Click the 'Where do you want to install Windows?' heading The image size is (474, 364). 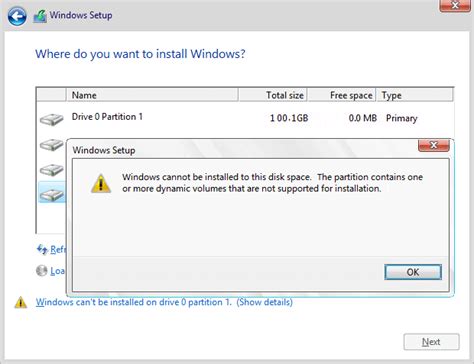click(x=140, y=54)
